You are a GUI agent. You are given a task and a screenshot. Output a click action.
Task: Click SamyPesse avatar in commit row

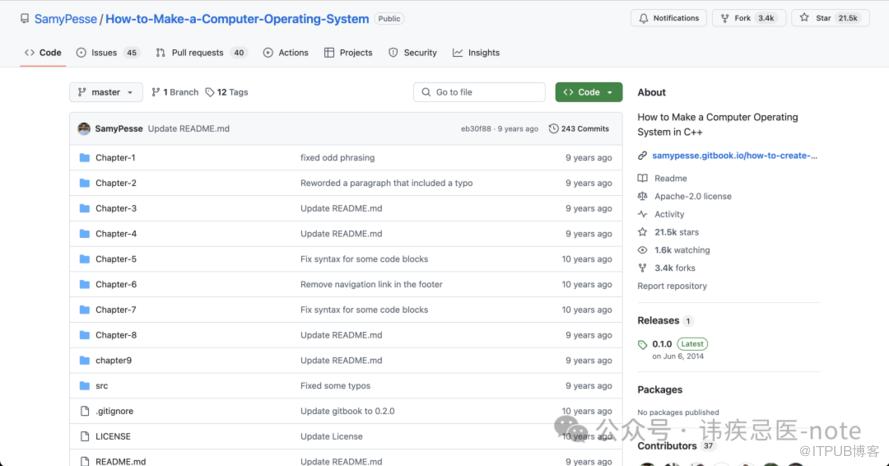84,129
